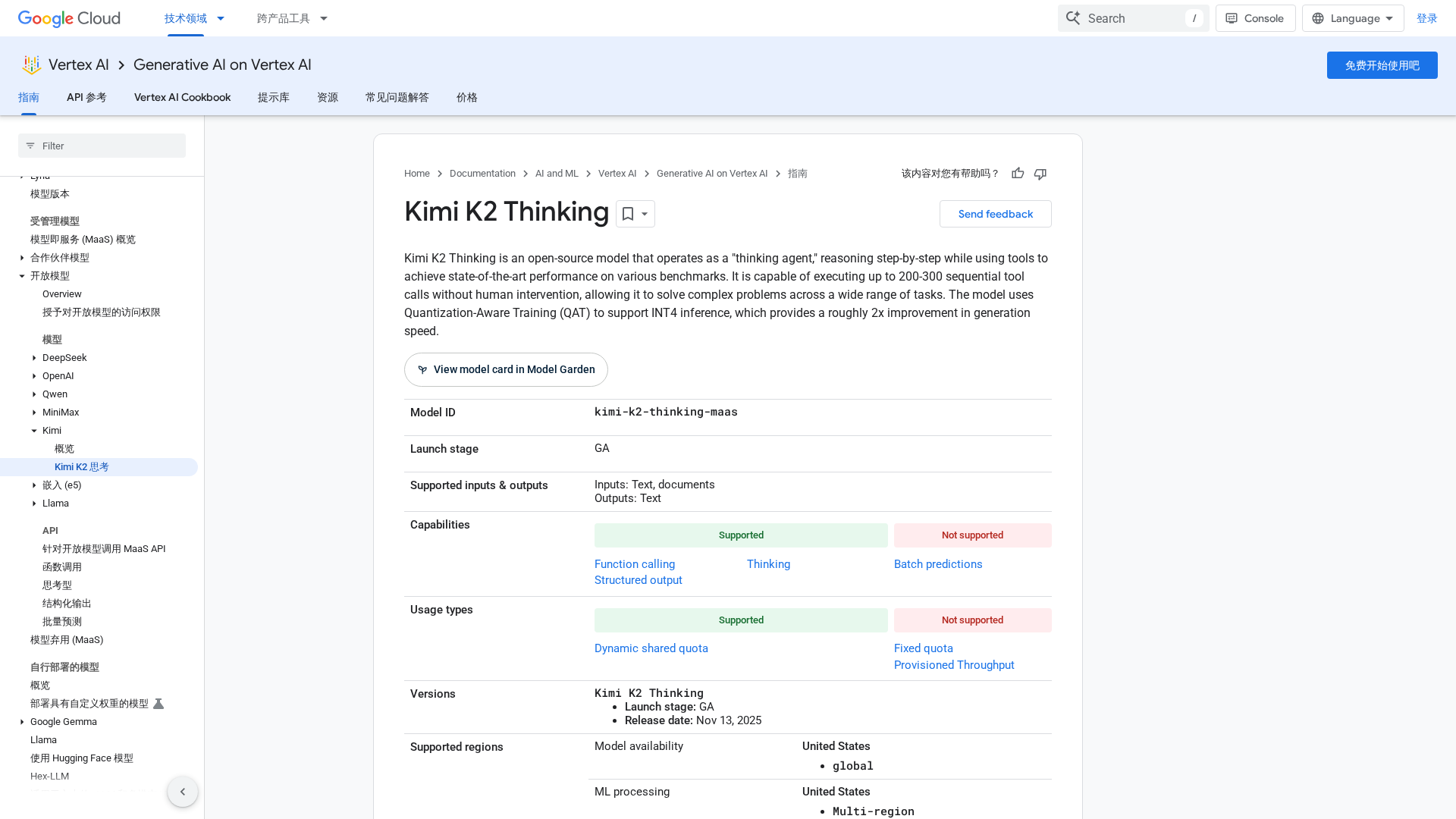Screen dimensions: 1456x819
Task: Click the bookmark icon beside the page title
Action: tap(628, 214)
